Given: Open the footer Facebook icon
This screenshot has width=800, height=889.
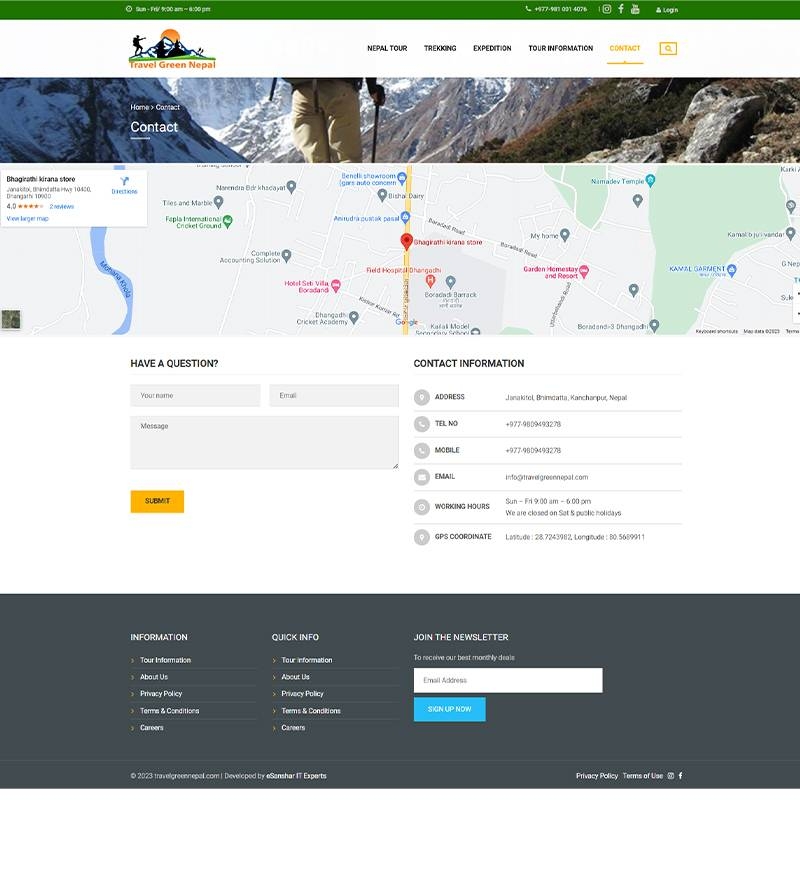Looking at the screenshot, I should click(681, 776).
